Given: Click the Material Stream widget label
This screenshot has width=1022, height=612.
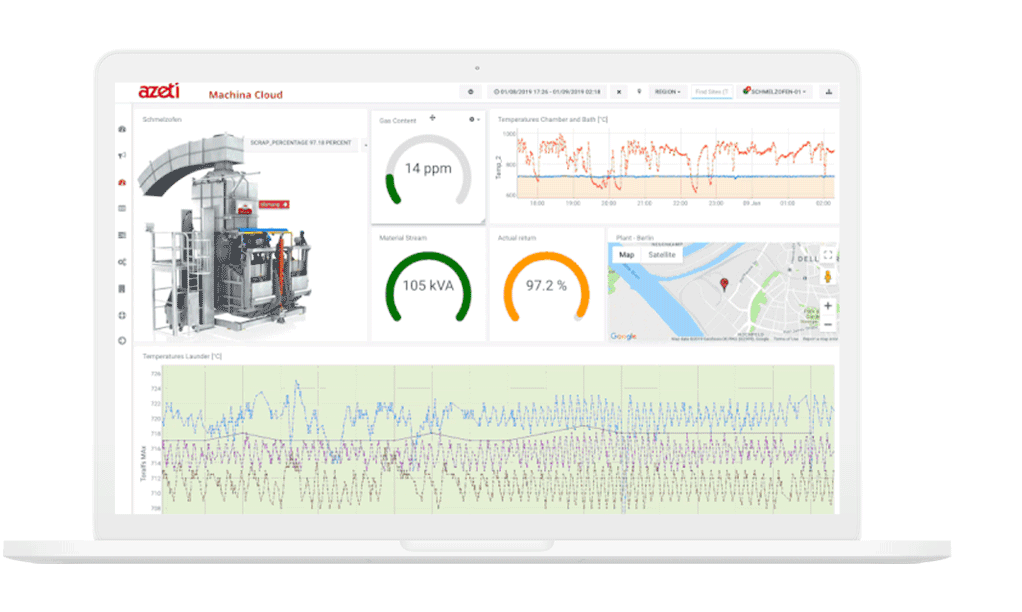Looking at the screenshot, I should 403,238.
